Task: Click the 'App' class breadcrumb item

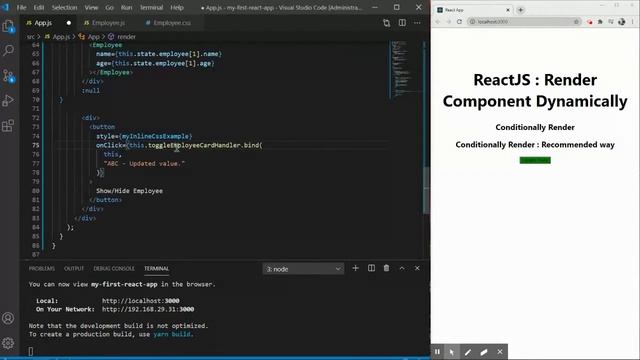Action: coord(94,37)
